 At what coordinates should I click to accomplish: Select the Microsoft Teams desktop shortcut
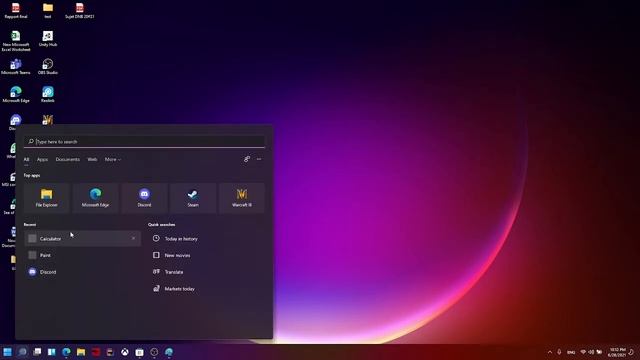coord(16,67)
